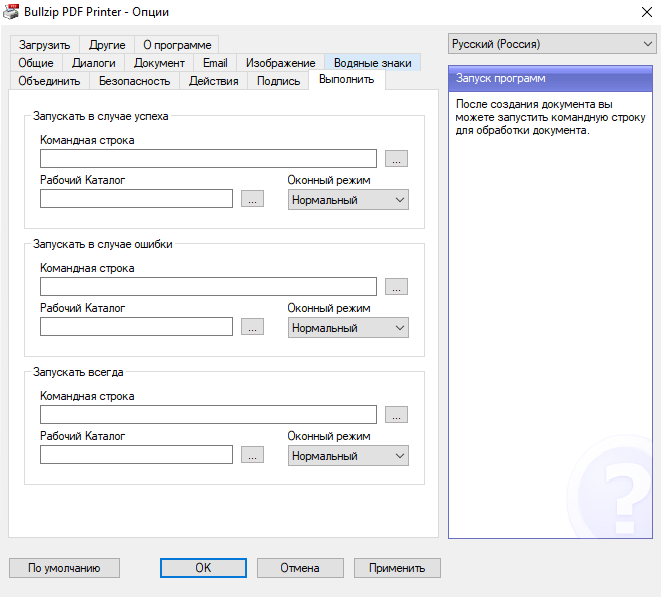Browse for always-run working directory
This screenshot has height=597, width=661.
[x=252, y=455]
